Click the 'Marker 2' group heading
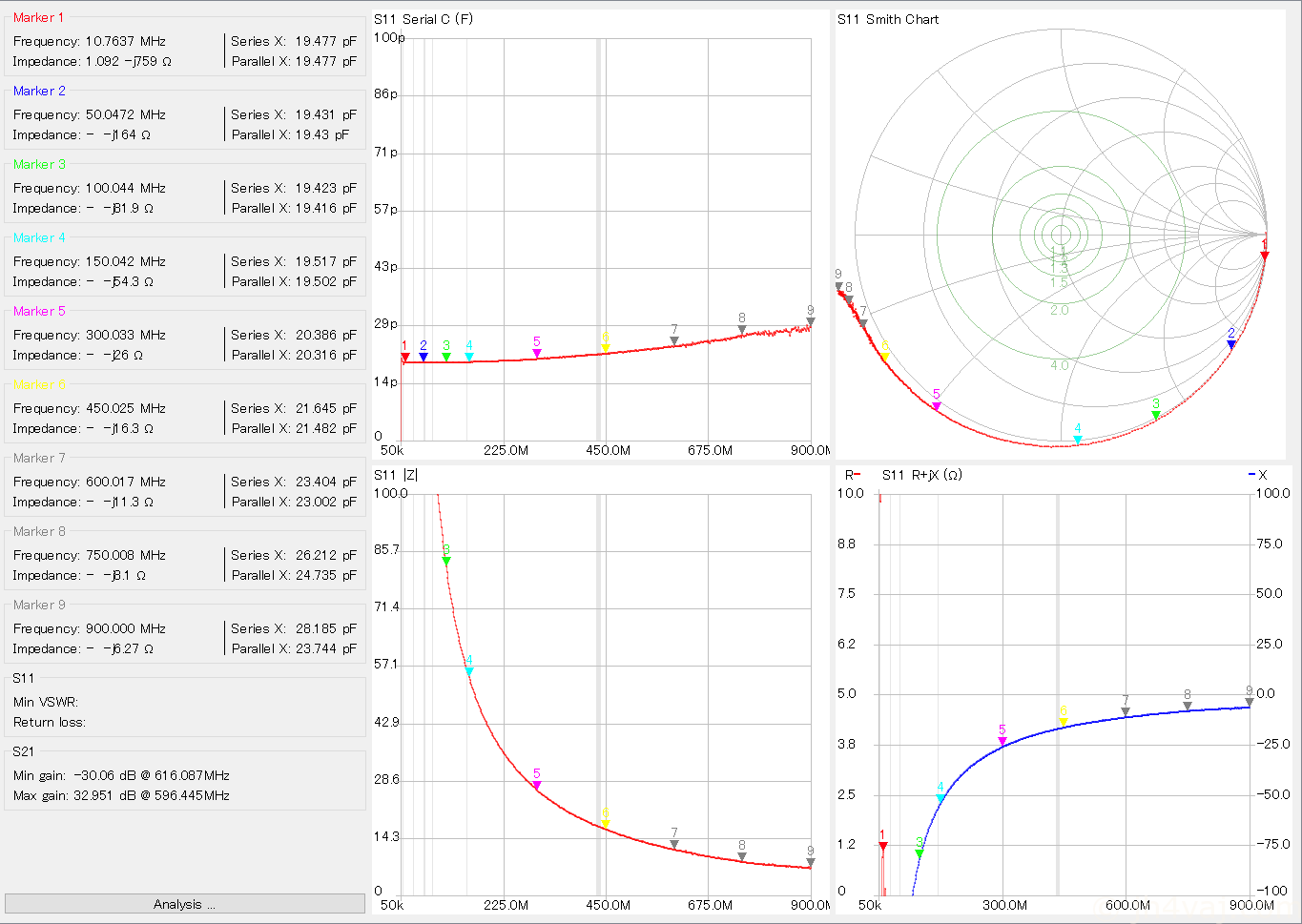The width and height of the screenshot is (1302, 924). coord(39,91)
